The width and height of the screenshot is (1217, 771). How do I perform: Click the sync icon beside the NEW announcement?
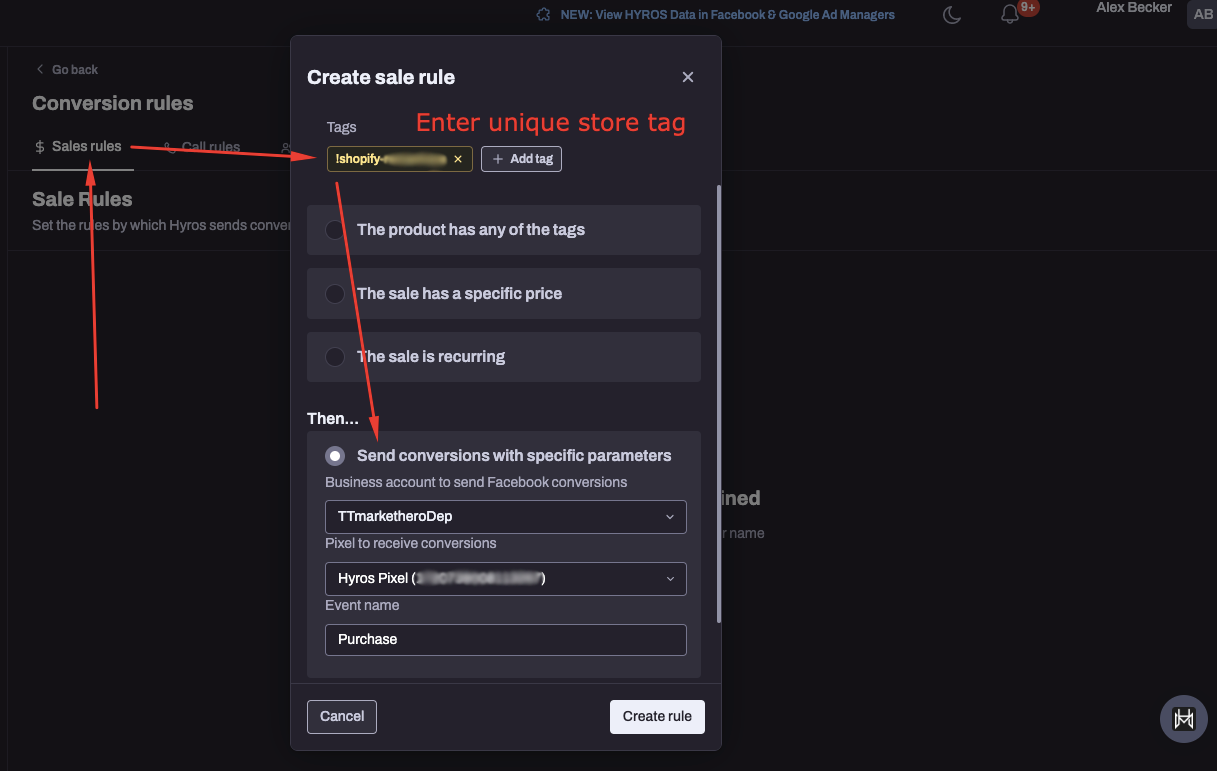click(x=542, y=14)
